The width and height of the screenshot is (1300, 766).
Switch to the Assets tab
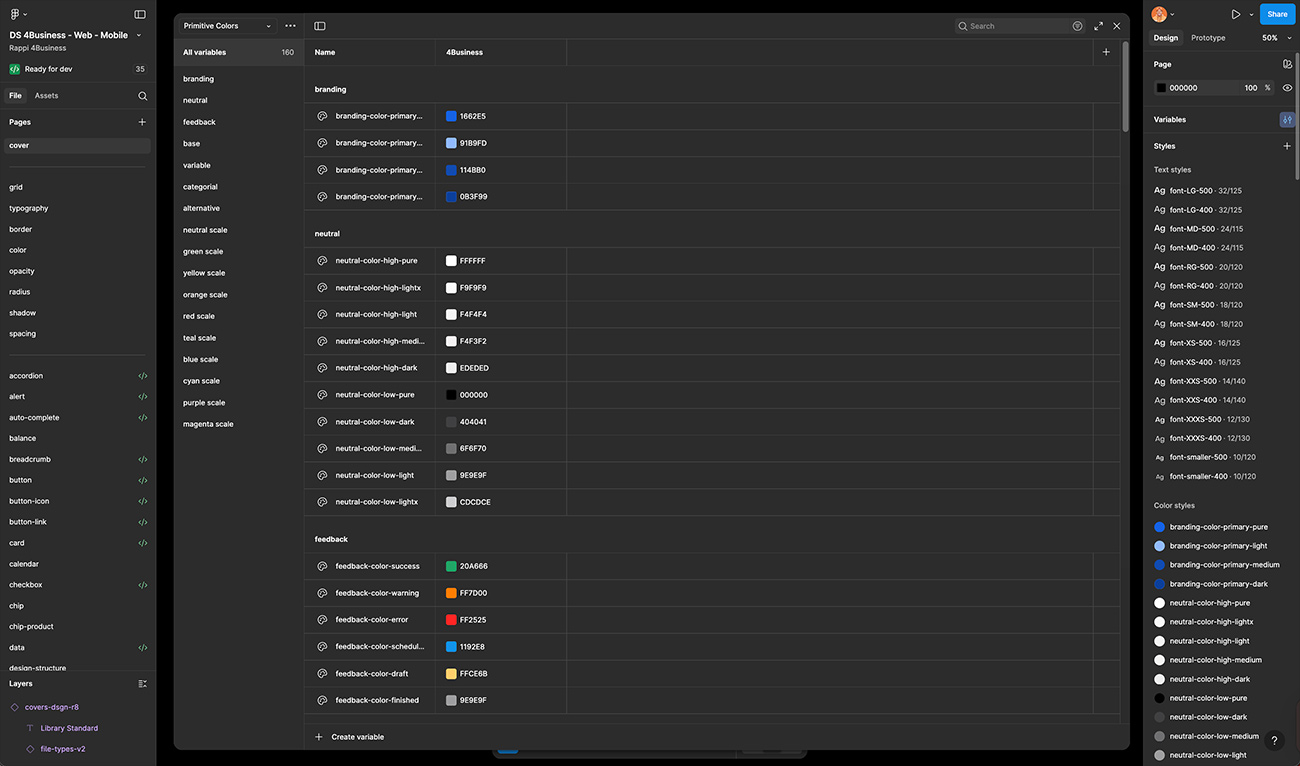46,96
